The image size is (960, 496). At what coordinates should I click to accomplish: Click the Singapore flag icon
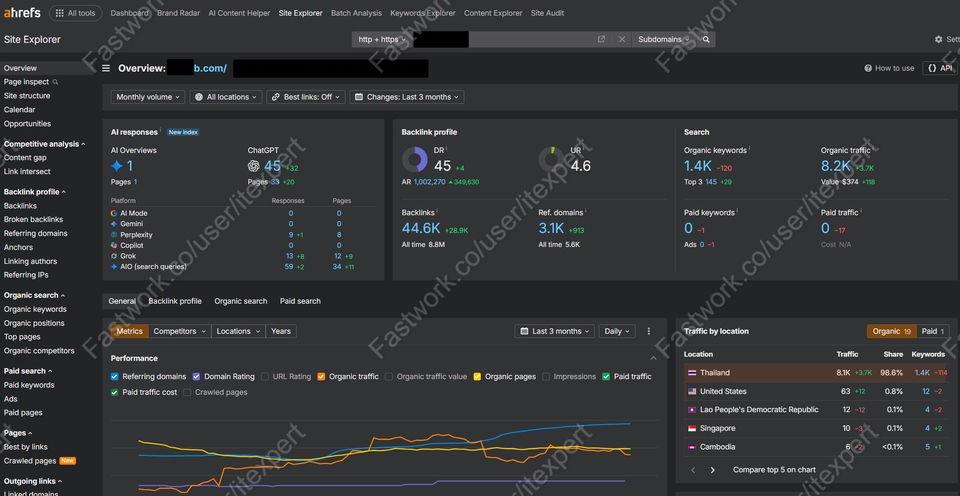pos(692,429)
